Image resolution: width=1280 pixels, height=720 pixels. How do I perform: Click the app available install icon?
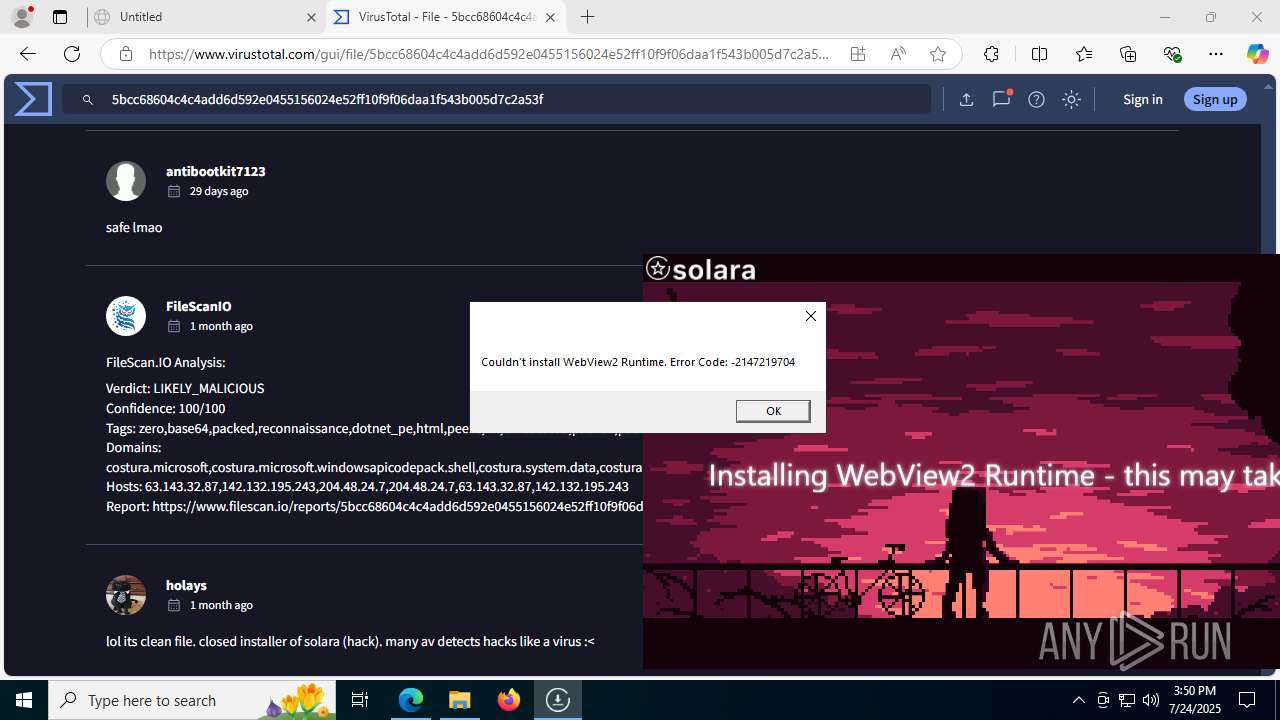tap(858, 54)
